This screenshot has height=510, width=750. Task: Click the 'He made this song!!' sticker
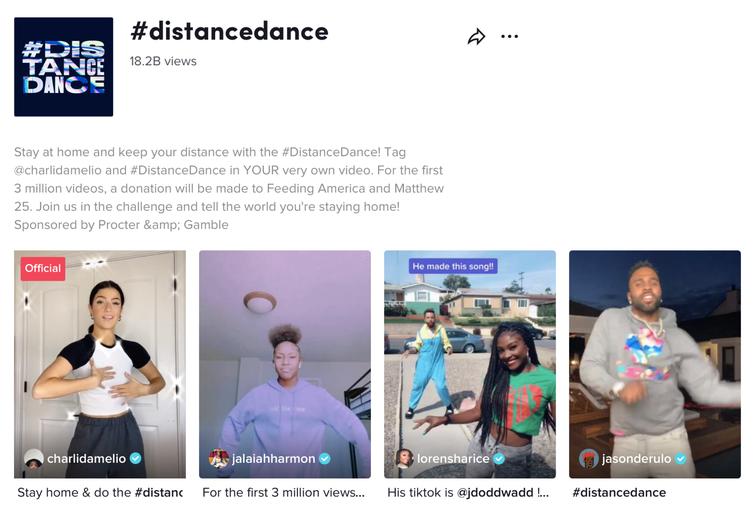(453, 266)
